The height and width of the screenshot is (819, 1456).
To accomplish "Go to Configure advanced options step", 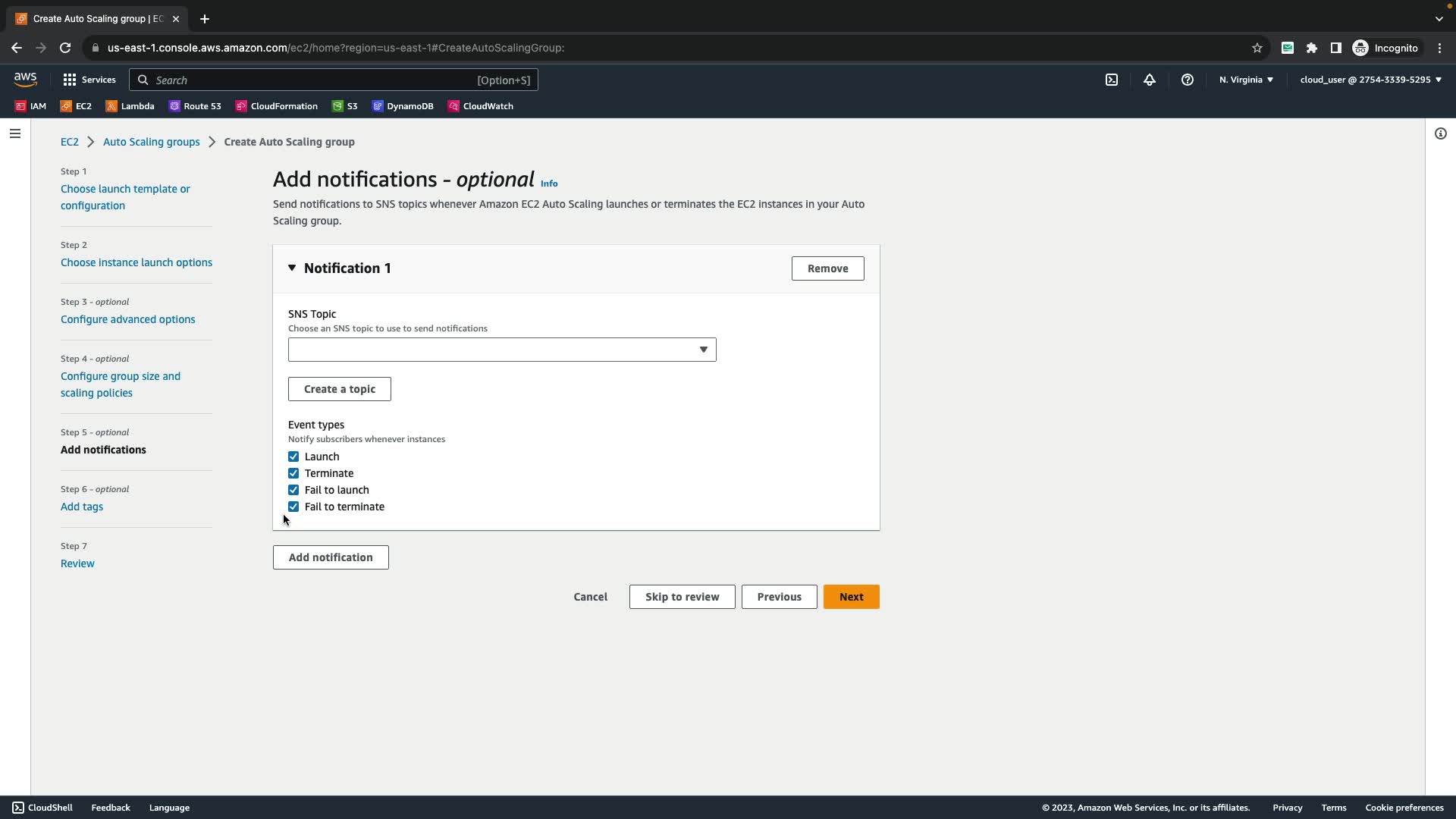I will 127,319.
